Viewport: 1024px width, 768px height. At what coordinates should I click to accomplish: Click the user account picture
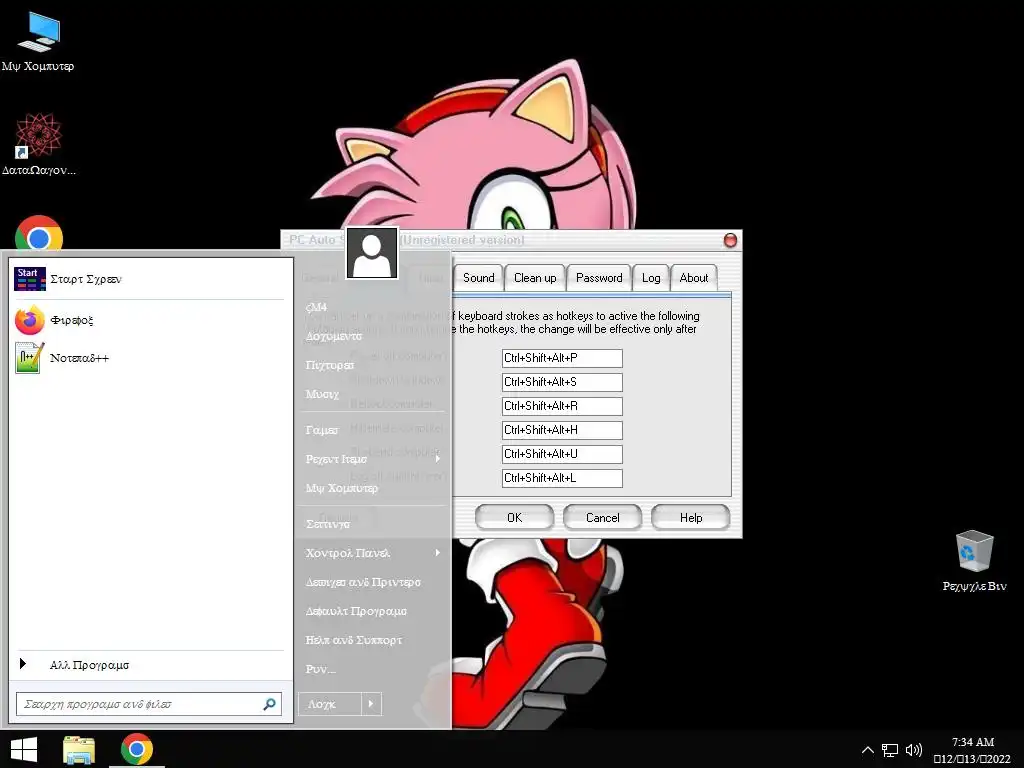point(372,253)
